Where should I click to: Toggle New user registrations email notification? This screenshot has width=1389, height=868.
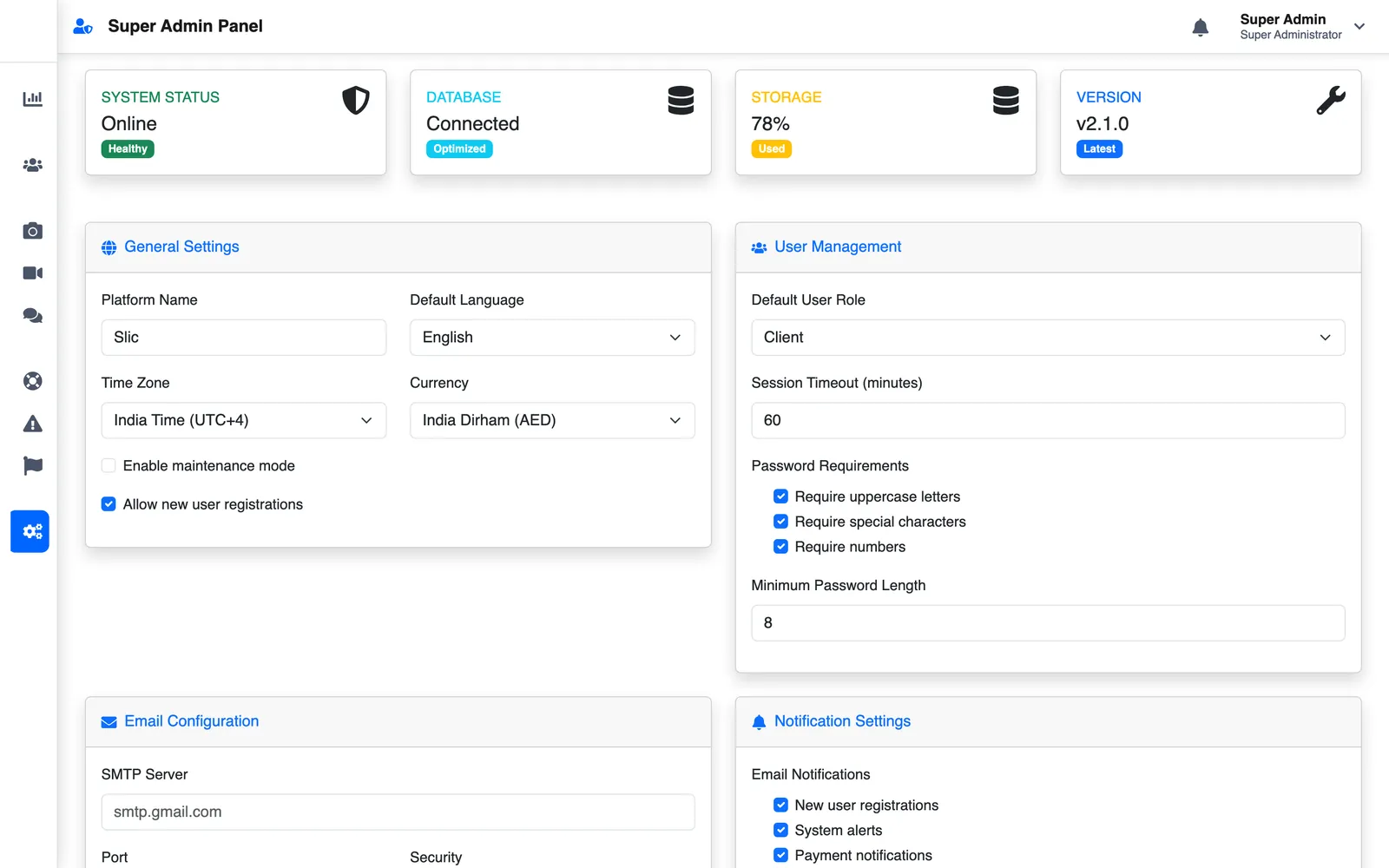pos(780,806)
